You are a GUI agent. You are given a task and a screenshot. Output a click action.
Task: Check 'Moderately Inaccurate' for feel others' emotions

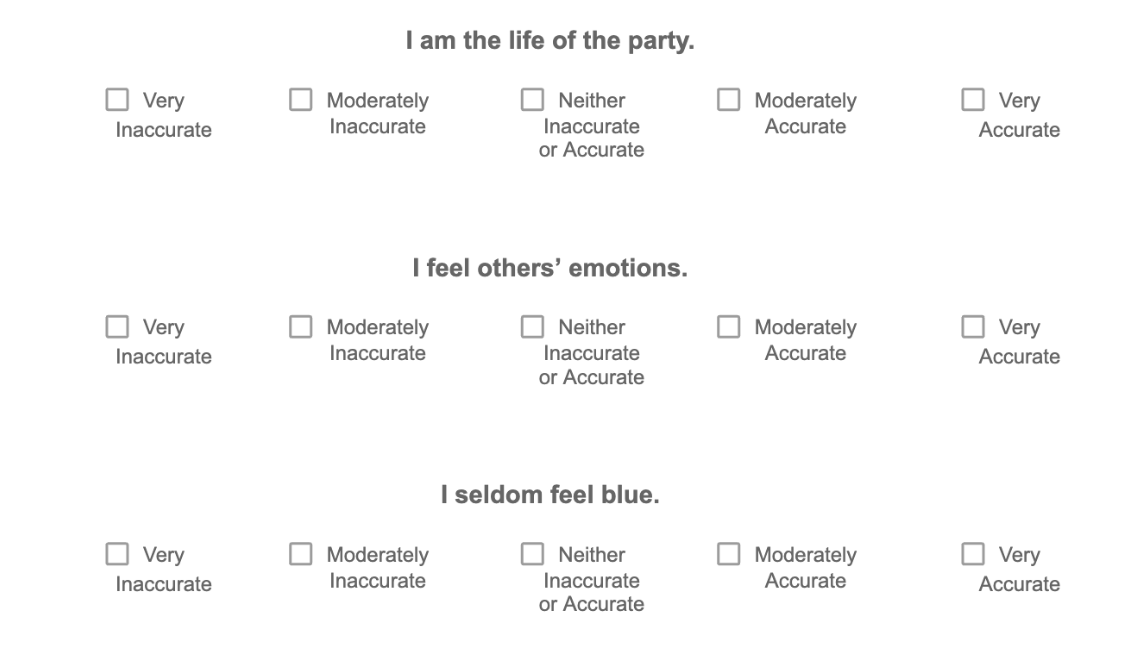point(301,327)
